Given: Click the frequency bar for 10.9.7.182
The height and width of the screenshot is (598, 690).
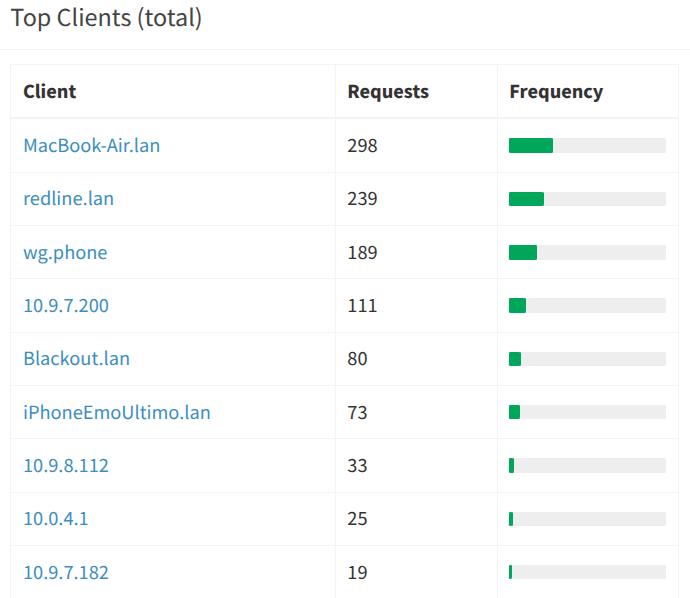Looking at the screenshot, I should pos(587,572).
